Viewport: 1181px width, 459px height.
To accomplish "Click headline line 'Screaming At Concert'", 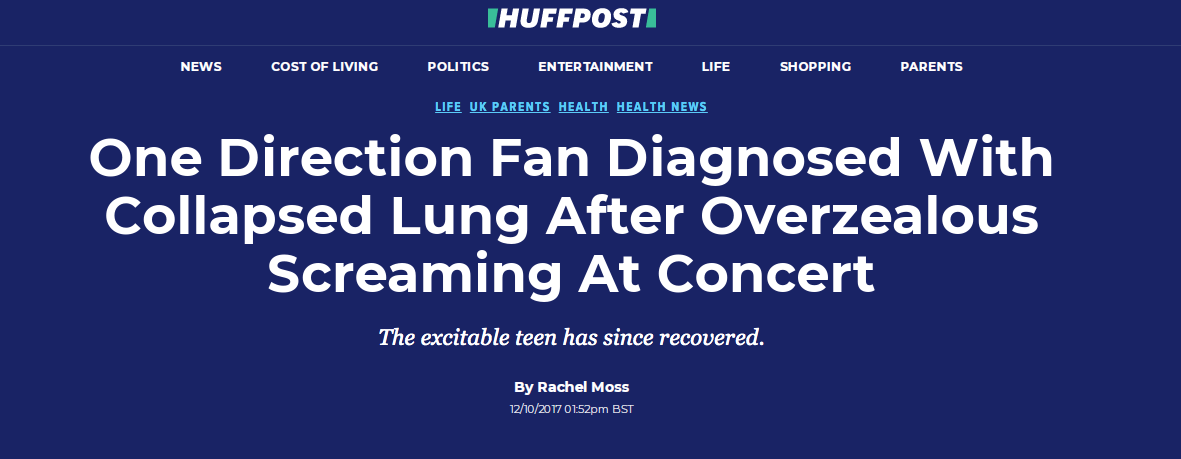I will point(571,274).
